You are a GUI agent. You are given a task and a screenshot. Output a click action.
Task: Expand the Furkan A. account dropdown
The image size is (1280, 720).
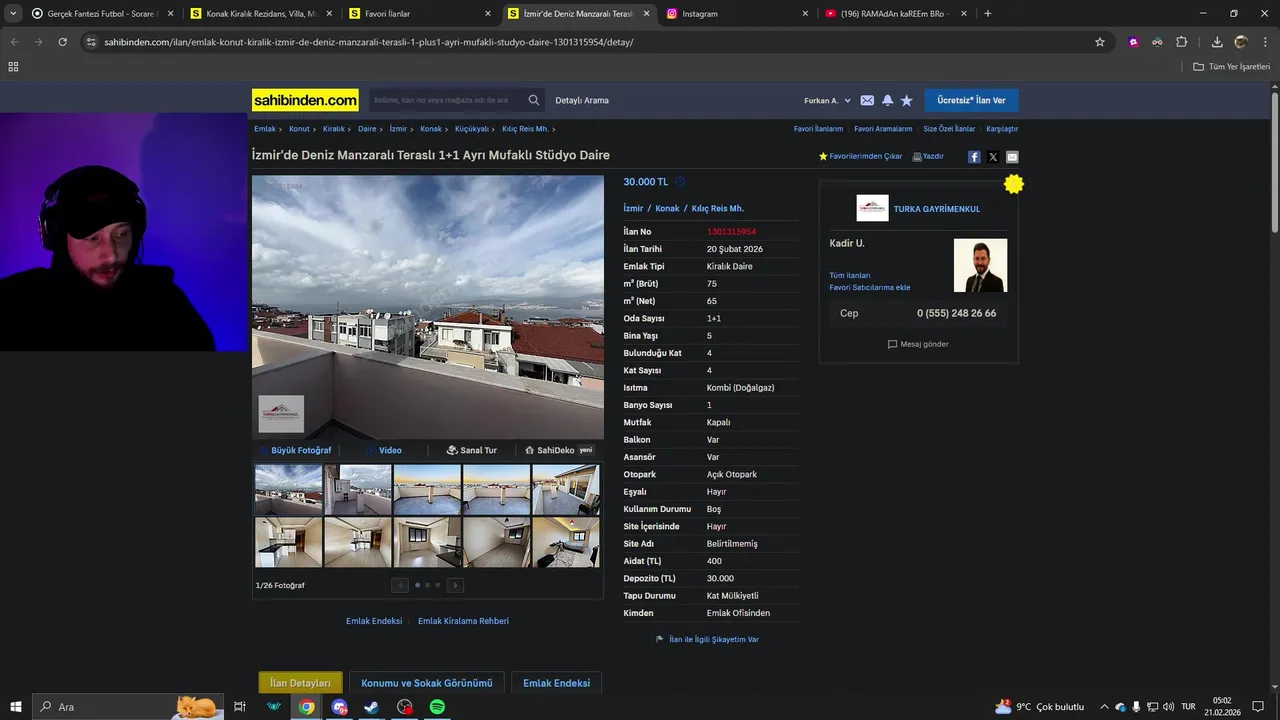(827, 100)
